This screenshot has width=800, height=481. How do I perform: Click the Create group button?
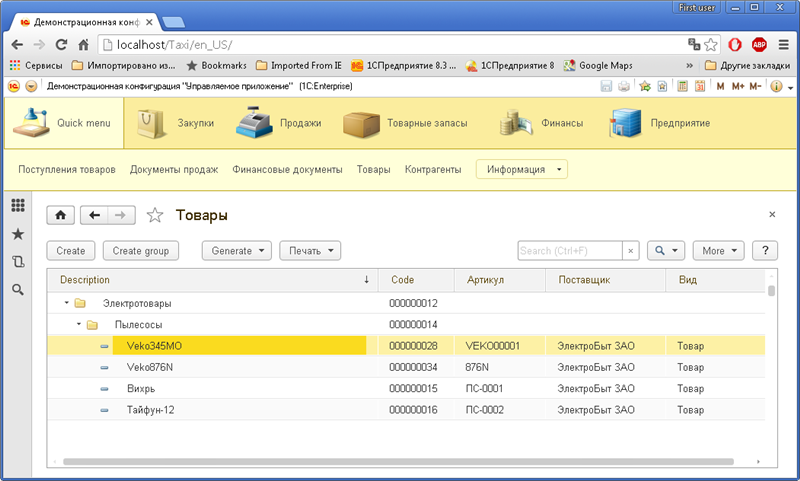click(140, 250)
